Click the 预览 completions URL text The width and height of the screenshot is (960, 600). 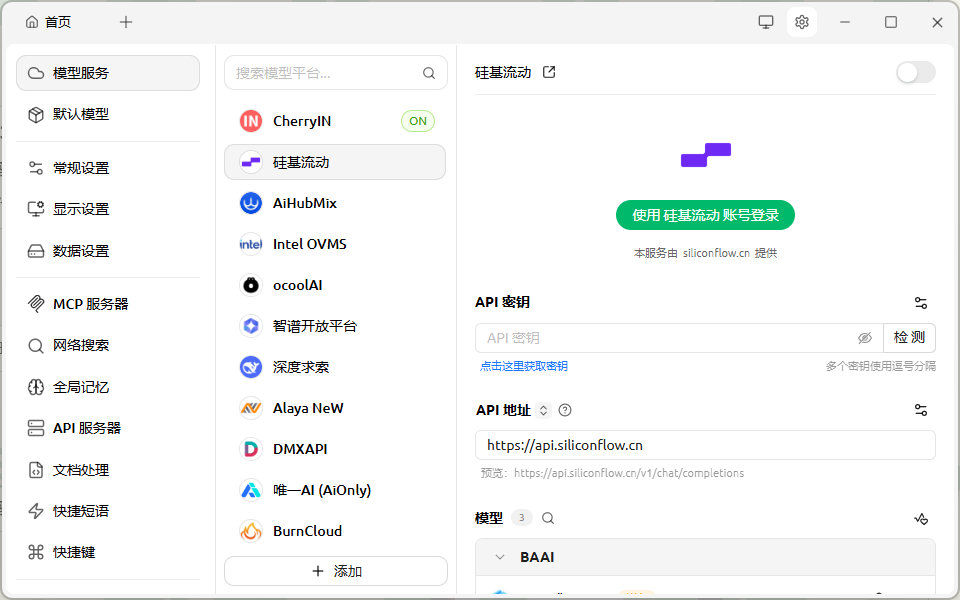pyautogui.click(x=612, y=473)
